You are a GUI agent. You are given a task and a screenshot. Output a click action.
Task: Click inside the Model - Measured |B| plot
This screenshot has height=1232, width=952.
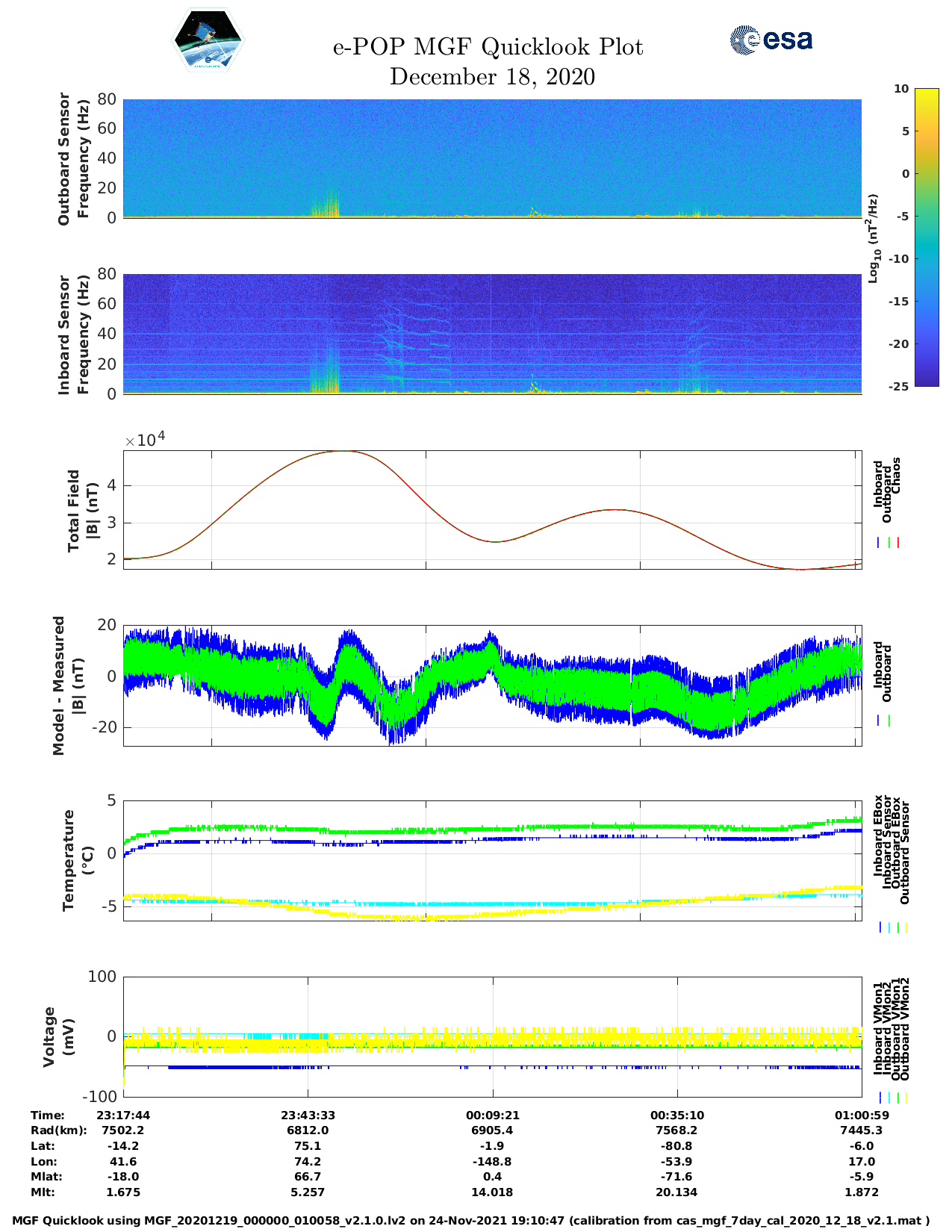point(492,685)
